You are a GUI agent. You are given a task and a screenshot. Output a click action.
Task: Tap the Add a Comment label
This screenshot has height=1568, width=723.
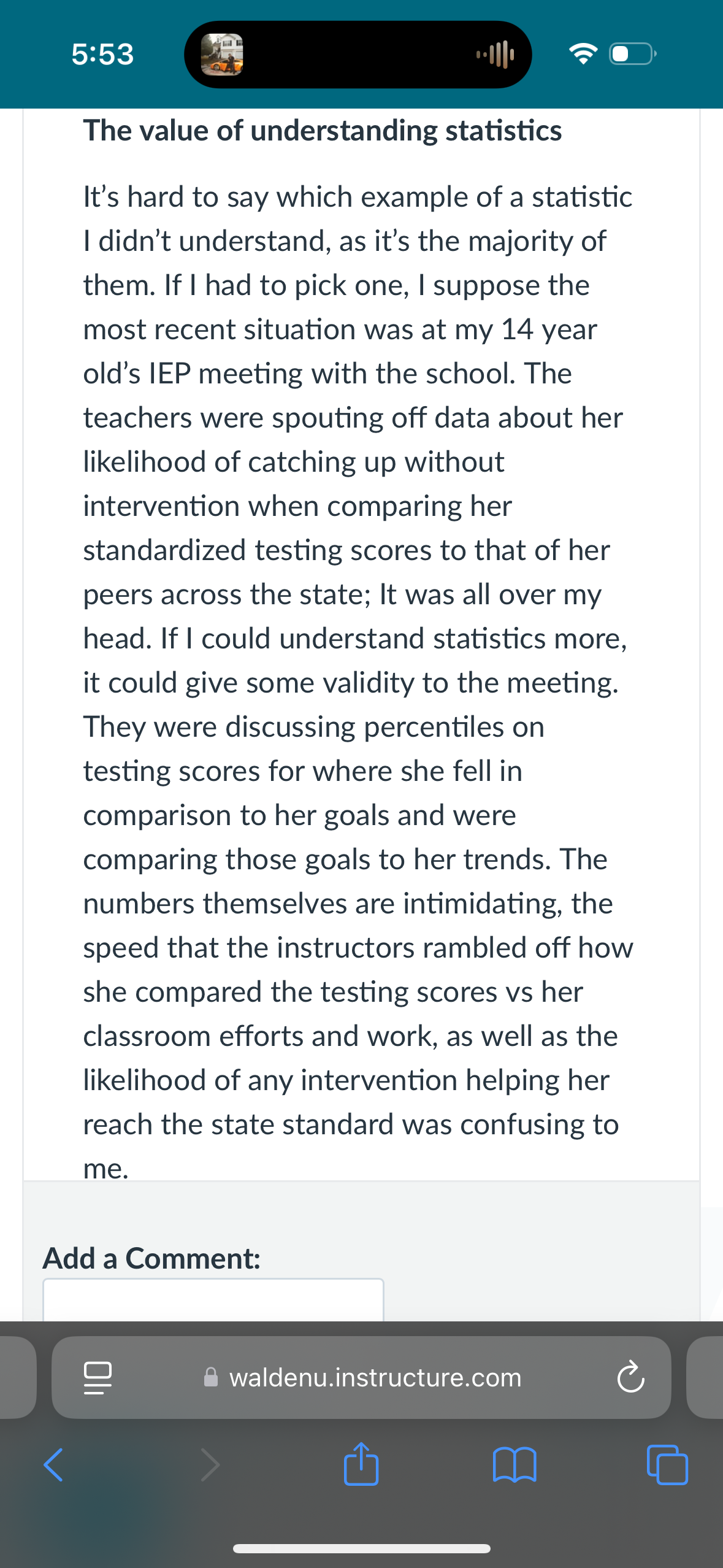tap(151, 1258)
